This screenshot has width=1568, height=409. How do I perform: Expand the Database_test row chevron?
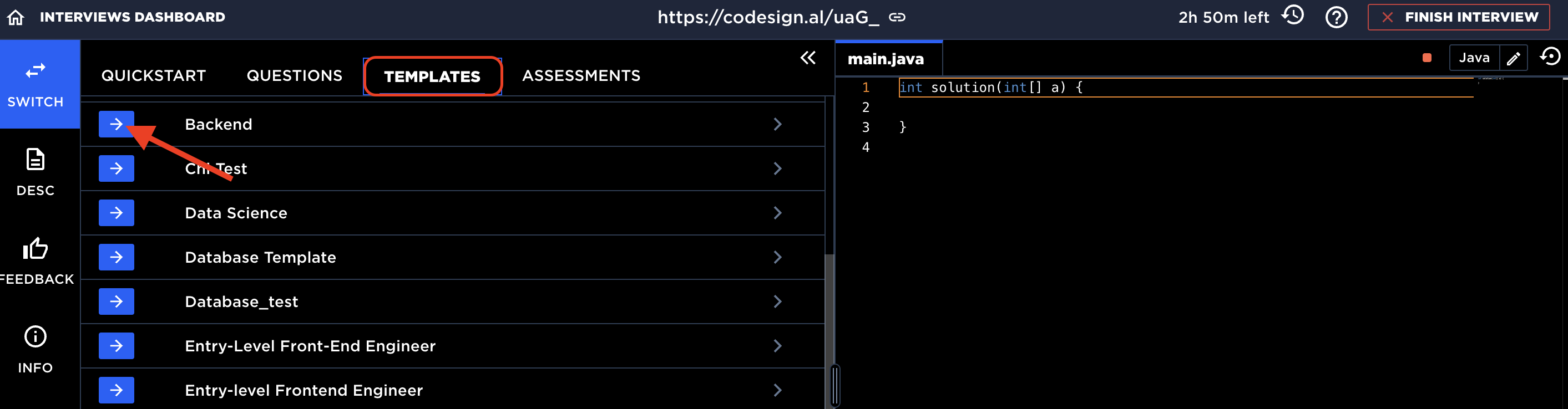[x=777, y=301]
